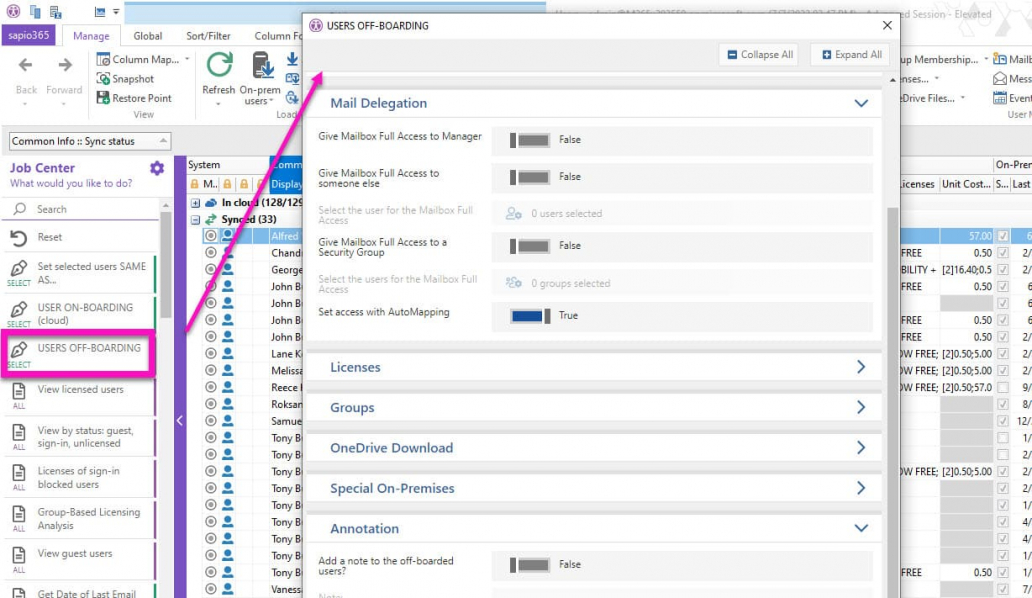Click the Snapshot icon
Image resolution: width=1032 pixels, height=598 pixels.
(103, 79)
